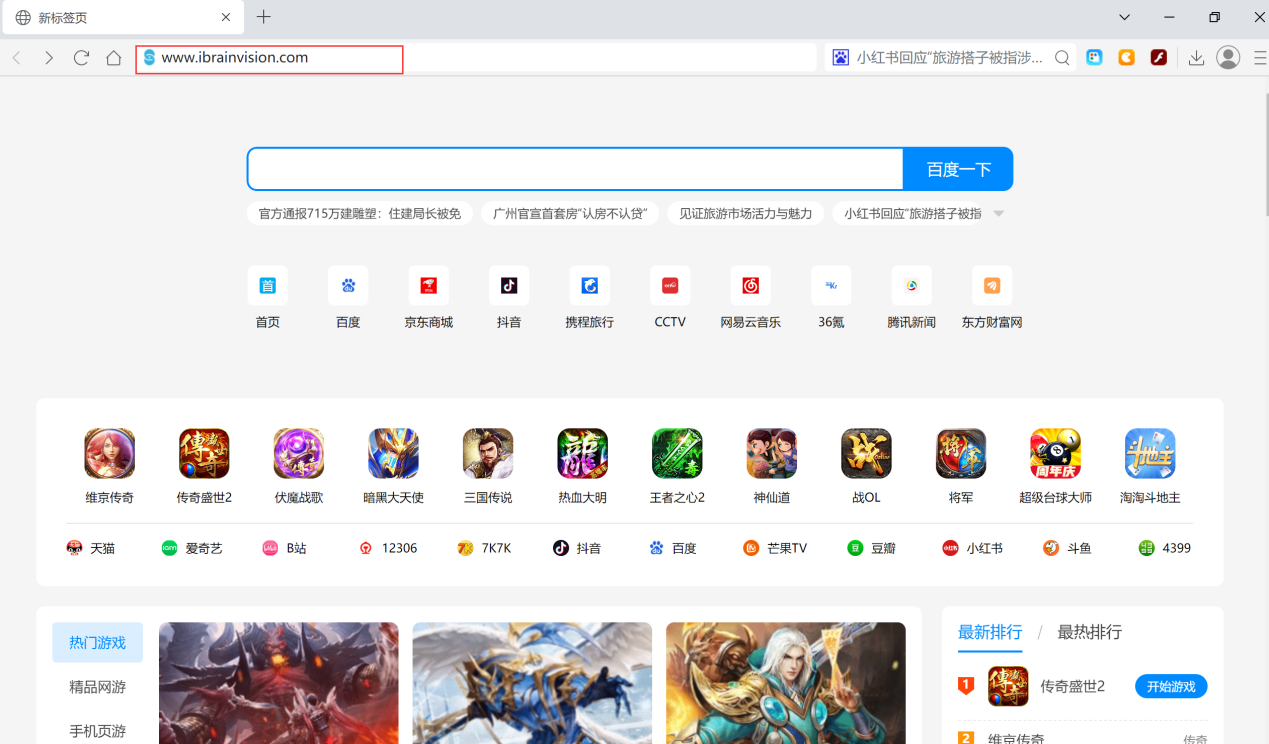1269x744 pixels.
Task: Open the browser hamburger menu
Action: [1260, 58]
